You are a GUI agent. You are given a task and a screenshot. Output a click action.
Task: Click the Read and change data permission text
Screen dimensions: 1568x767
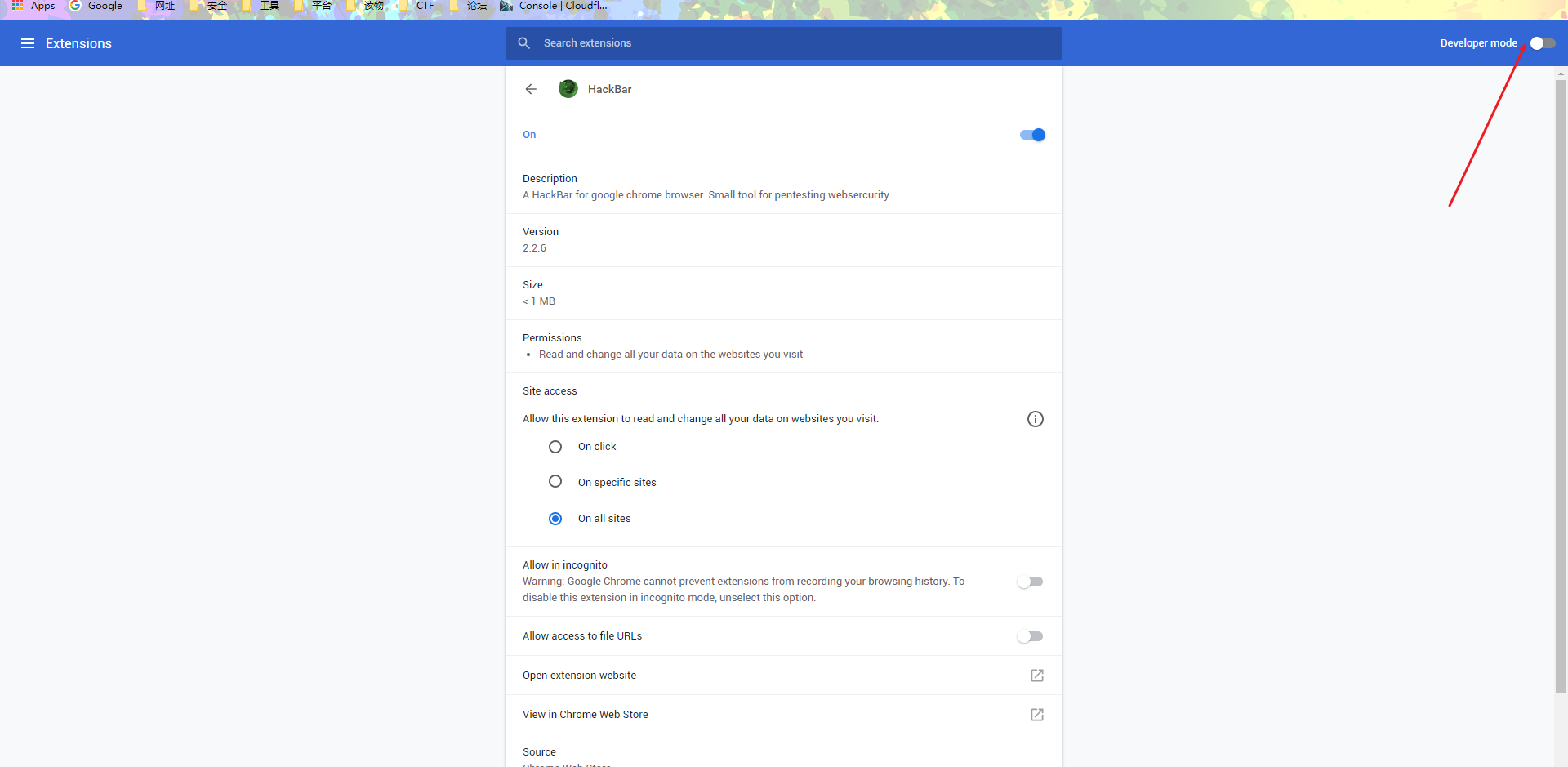pos(670,355)
